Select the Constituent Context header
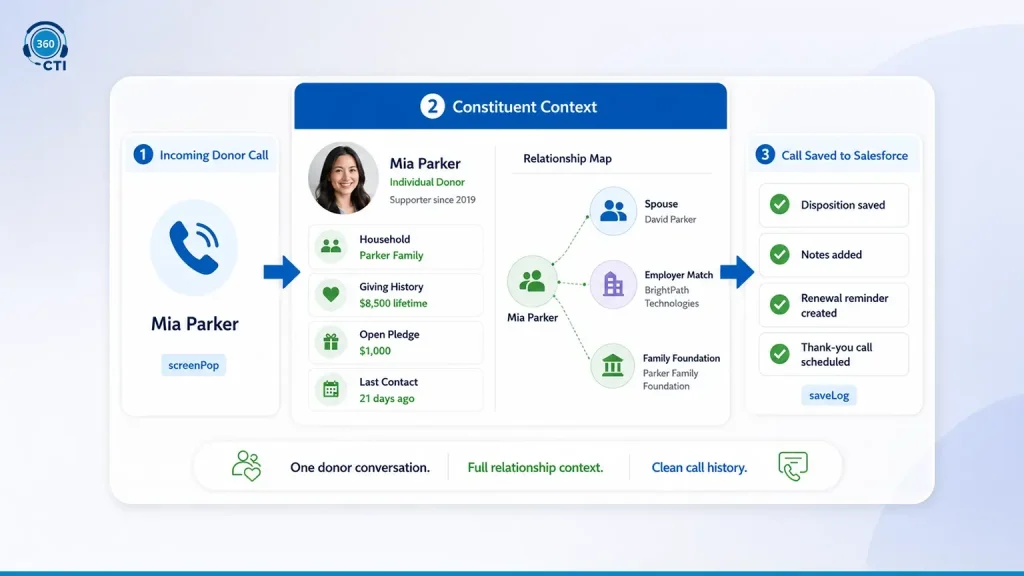 511,106
